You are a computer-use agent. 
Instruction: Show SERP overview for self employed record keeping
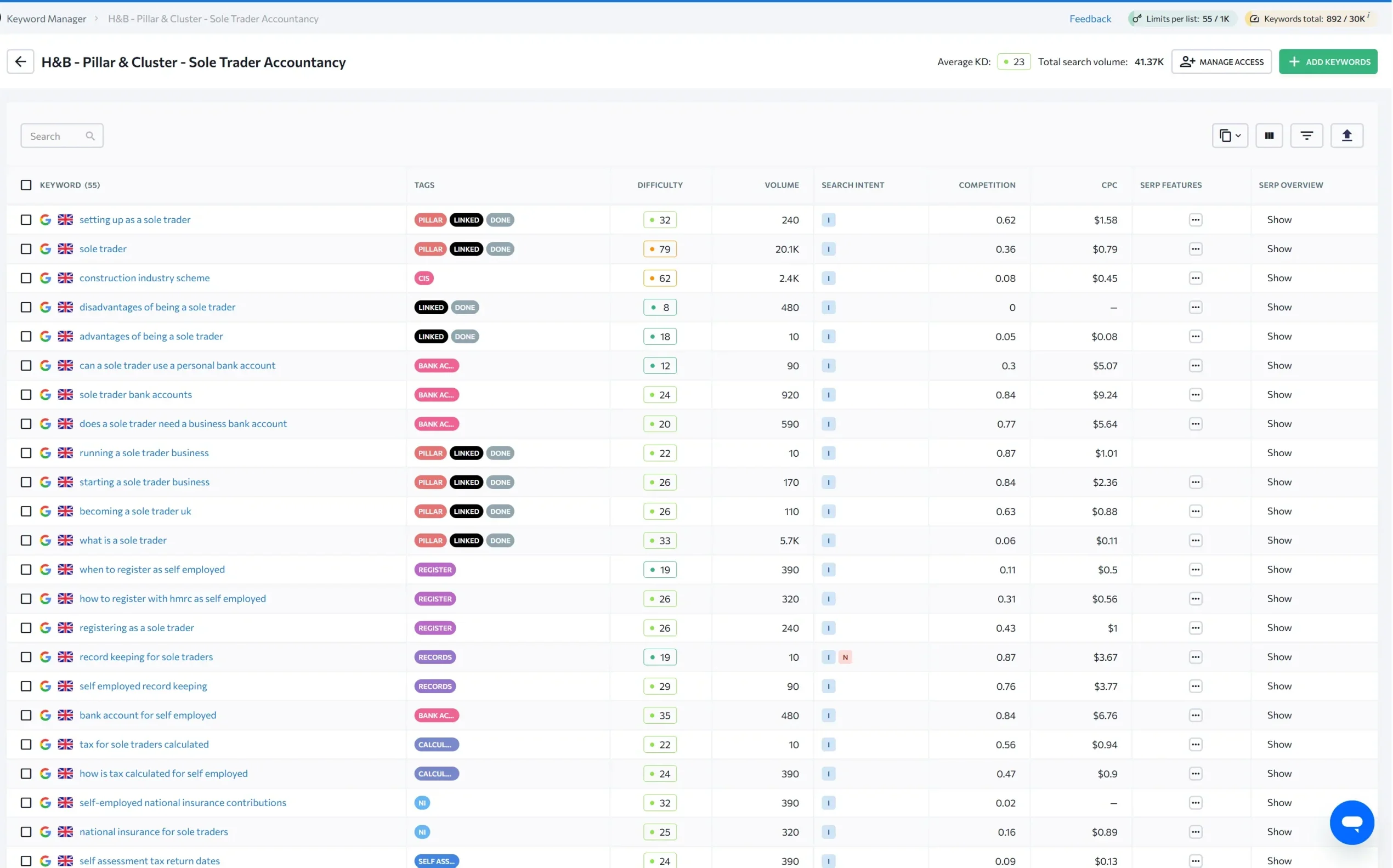click(1279, 686)
